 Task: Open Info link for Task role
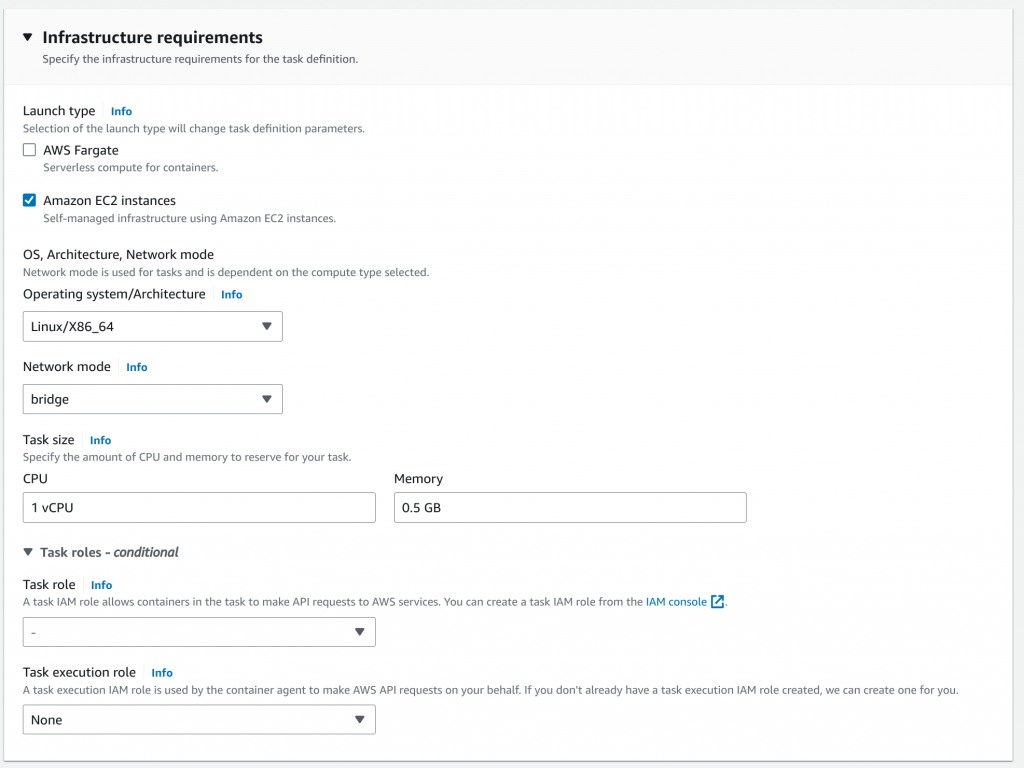(101, 585)
